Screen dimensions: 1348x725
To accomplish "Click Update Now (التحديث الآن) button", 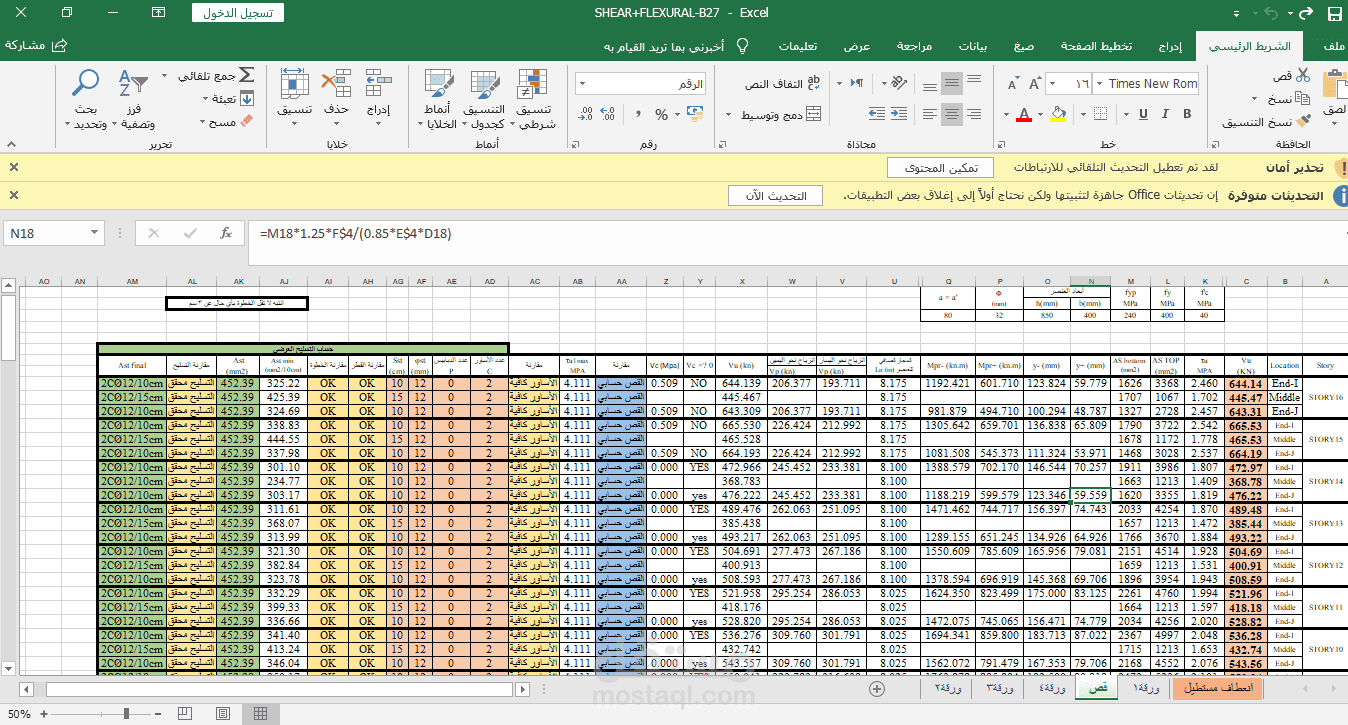I will pyautogui.click(x=775, y=195).
